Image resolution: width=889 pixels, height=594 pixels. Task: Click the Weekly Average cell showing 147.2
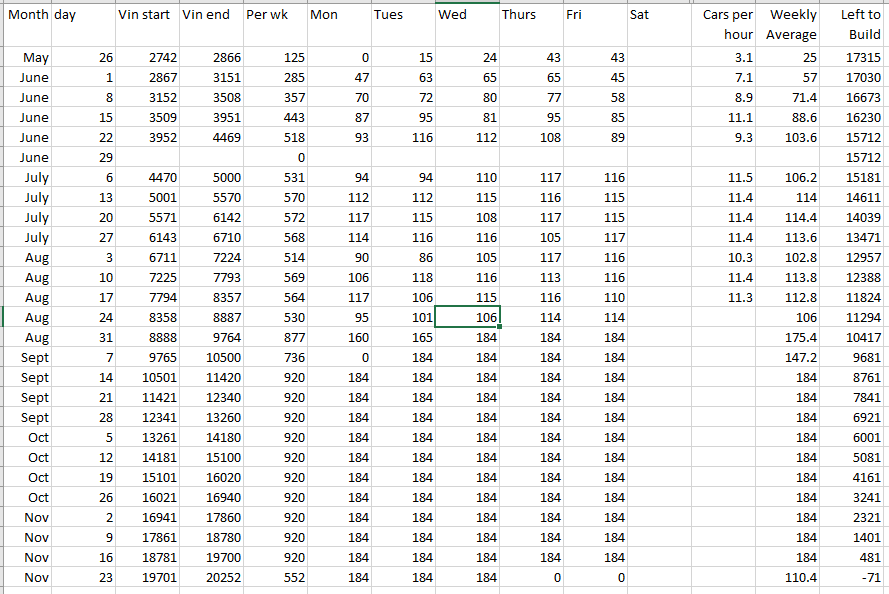point(790,358)
